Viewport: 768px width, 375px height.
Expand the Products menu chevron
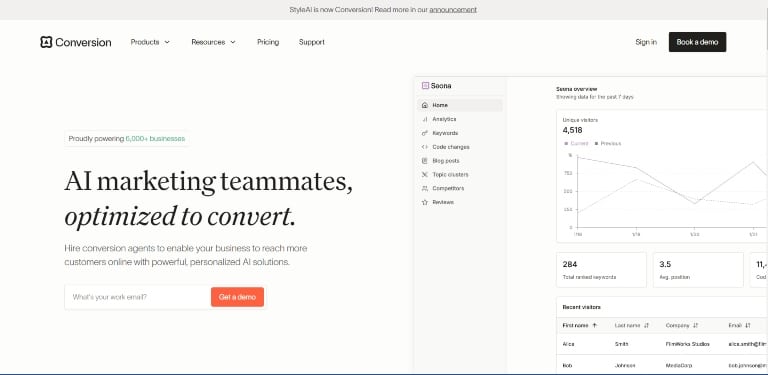(x=167, y=42)
